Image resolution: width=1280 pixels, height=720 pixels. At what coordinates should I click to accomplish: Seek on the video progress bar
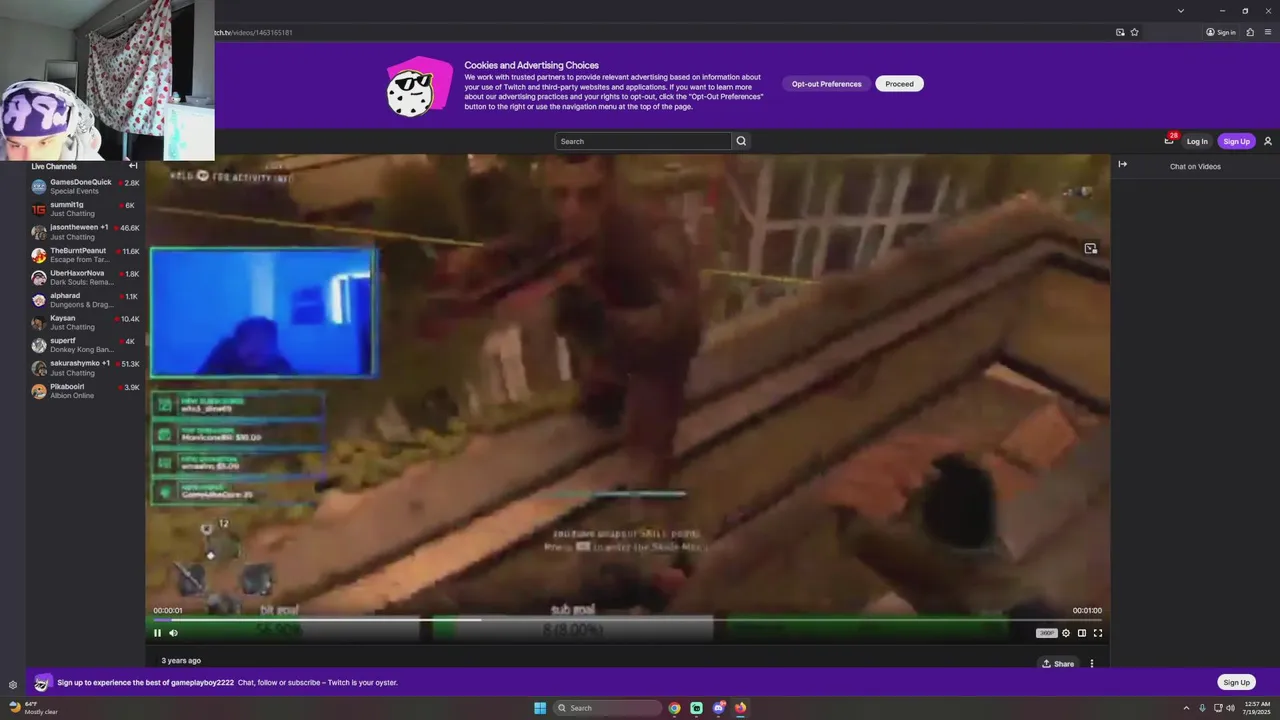tap(627, 620)
